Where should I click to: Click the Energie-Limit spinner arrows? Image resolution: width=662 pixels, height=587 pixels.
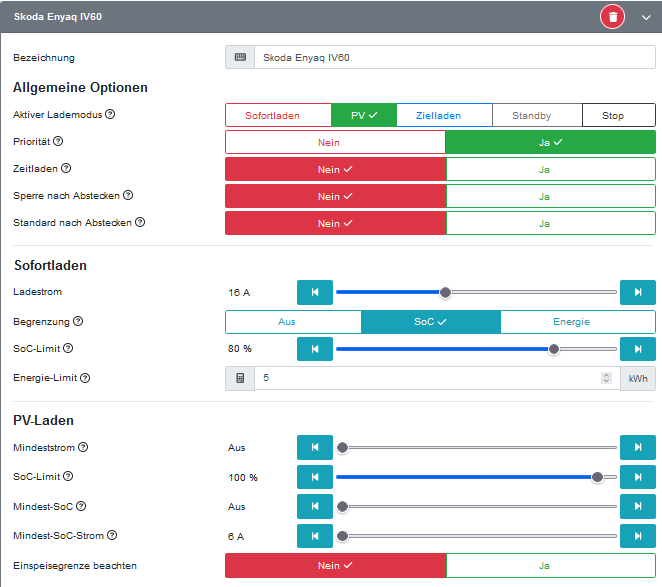(x=605, y=378)
